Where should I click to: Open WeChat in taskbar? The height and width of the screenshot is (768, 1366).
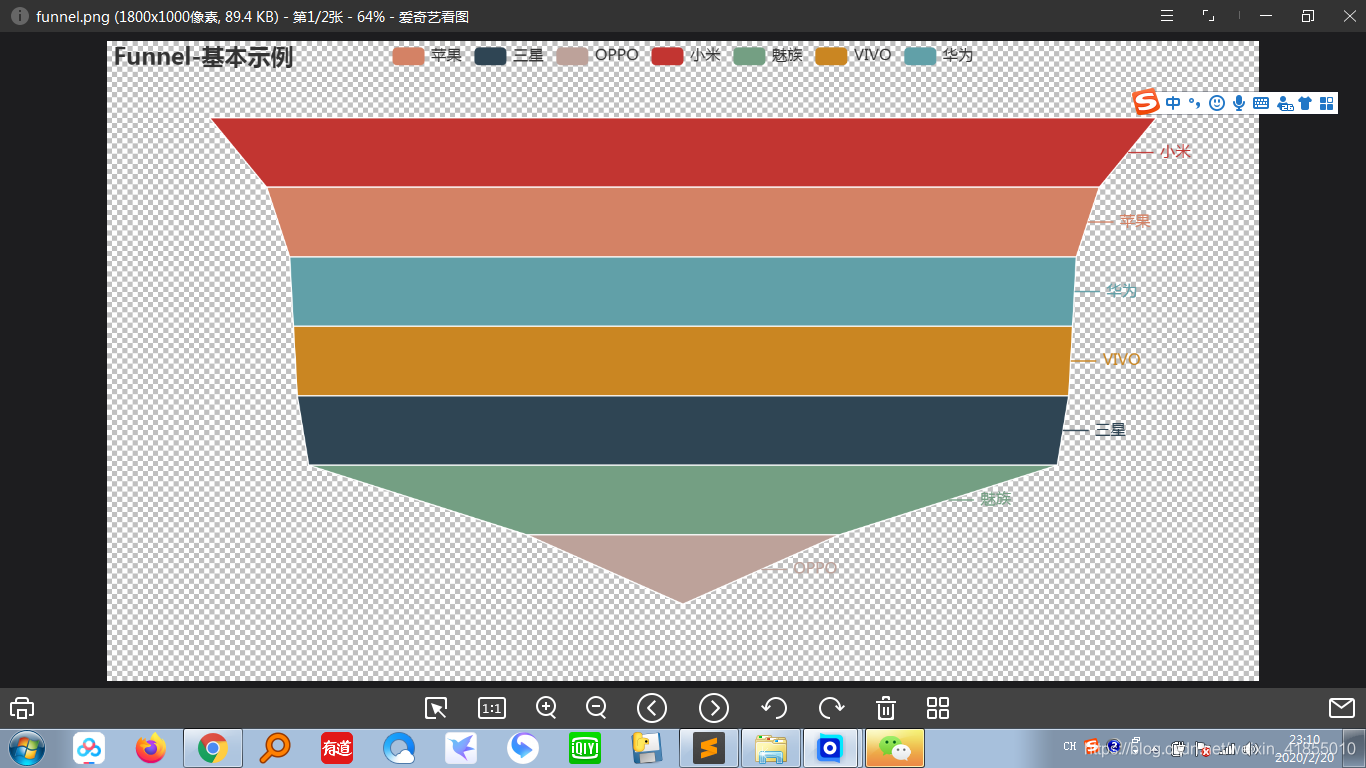tap(894, 747)
